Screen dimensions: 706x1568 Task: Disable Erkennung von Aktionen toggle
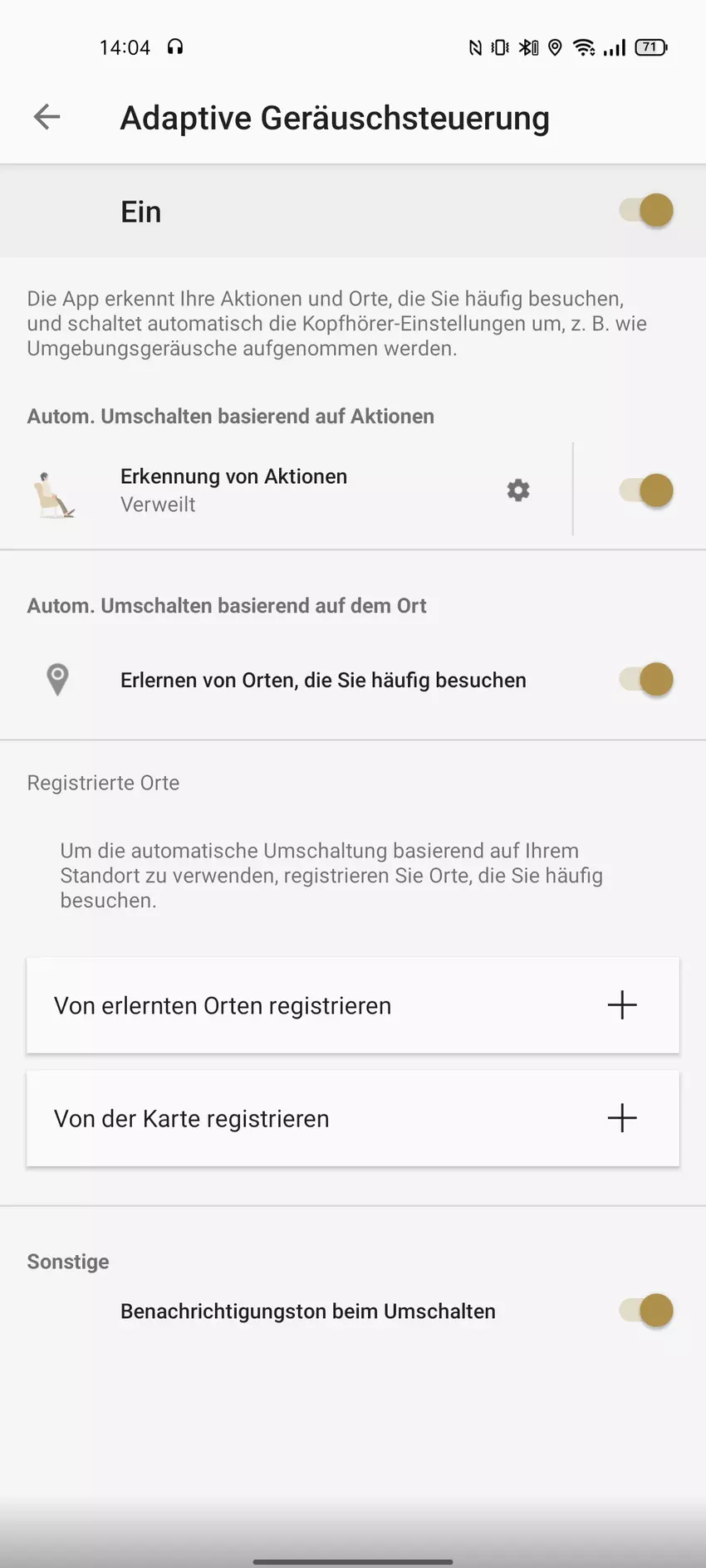647,490
